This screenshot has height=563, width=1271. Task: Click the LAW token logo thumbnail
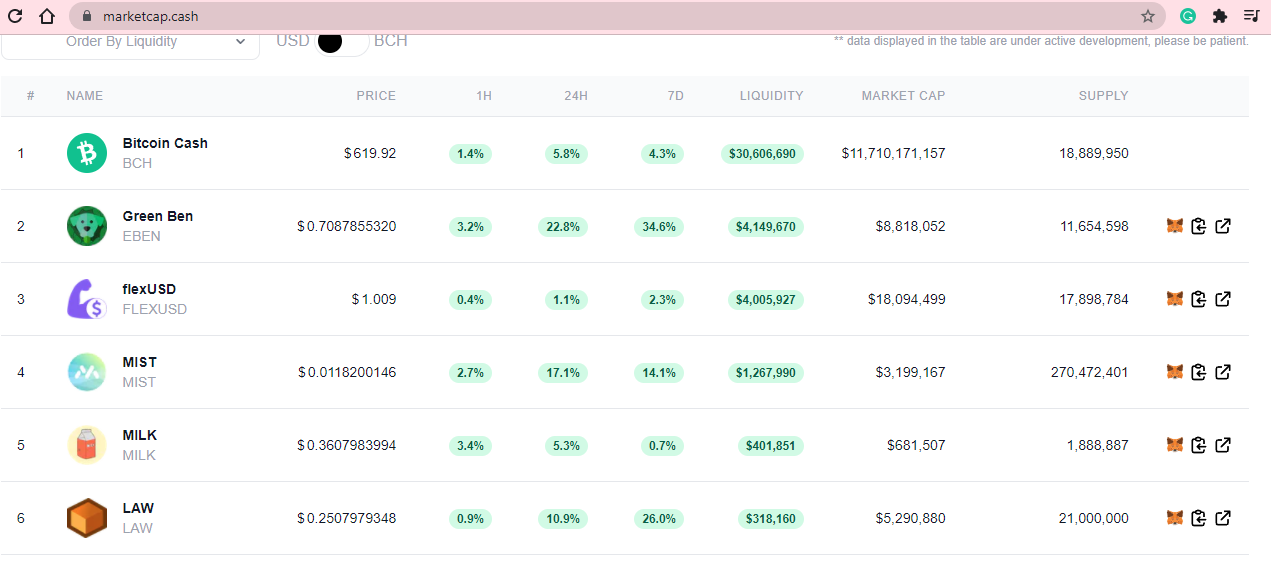(x=87, y=518)
